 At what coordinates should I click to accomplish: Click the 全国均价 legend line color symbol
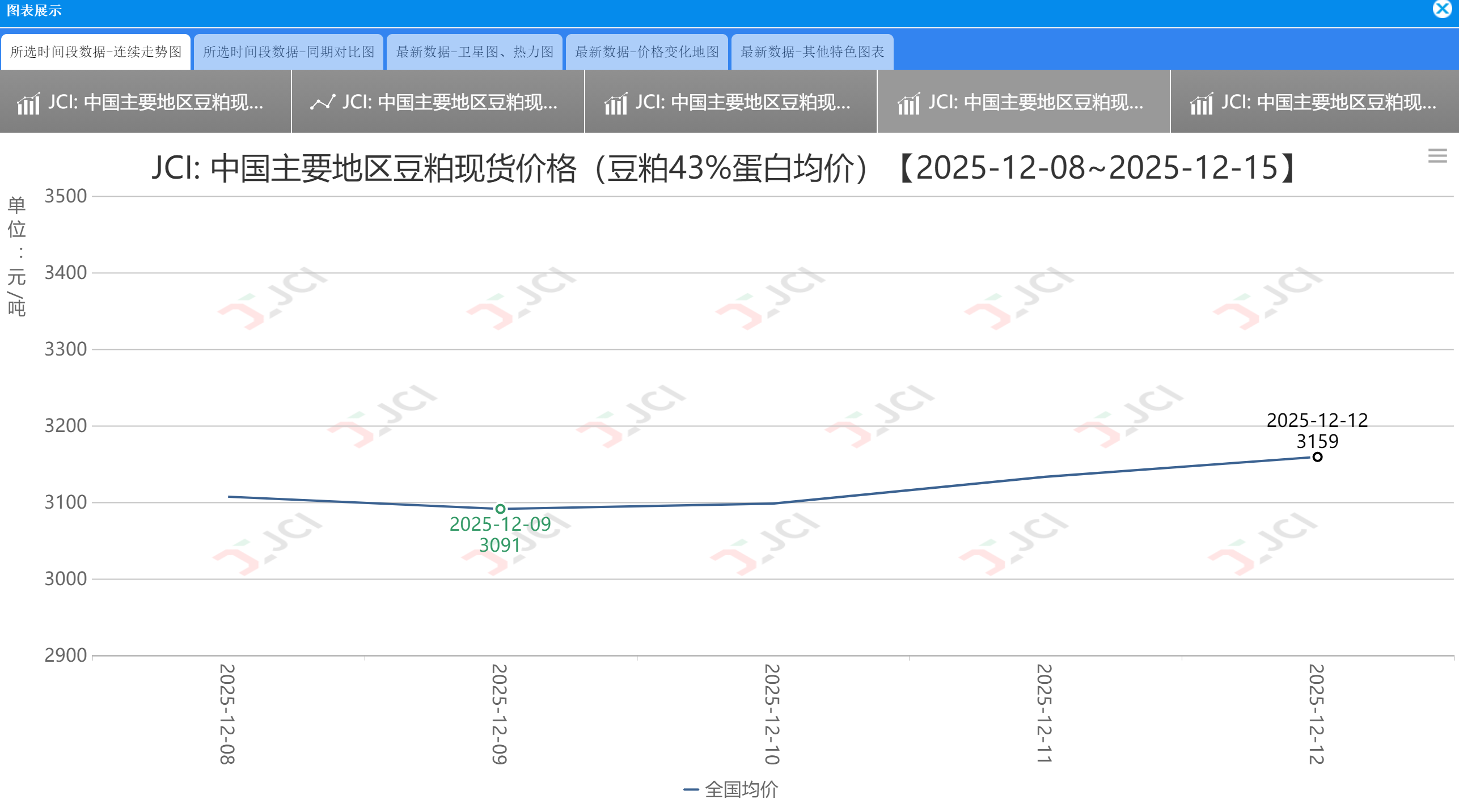pos(691,789)
